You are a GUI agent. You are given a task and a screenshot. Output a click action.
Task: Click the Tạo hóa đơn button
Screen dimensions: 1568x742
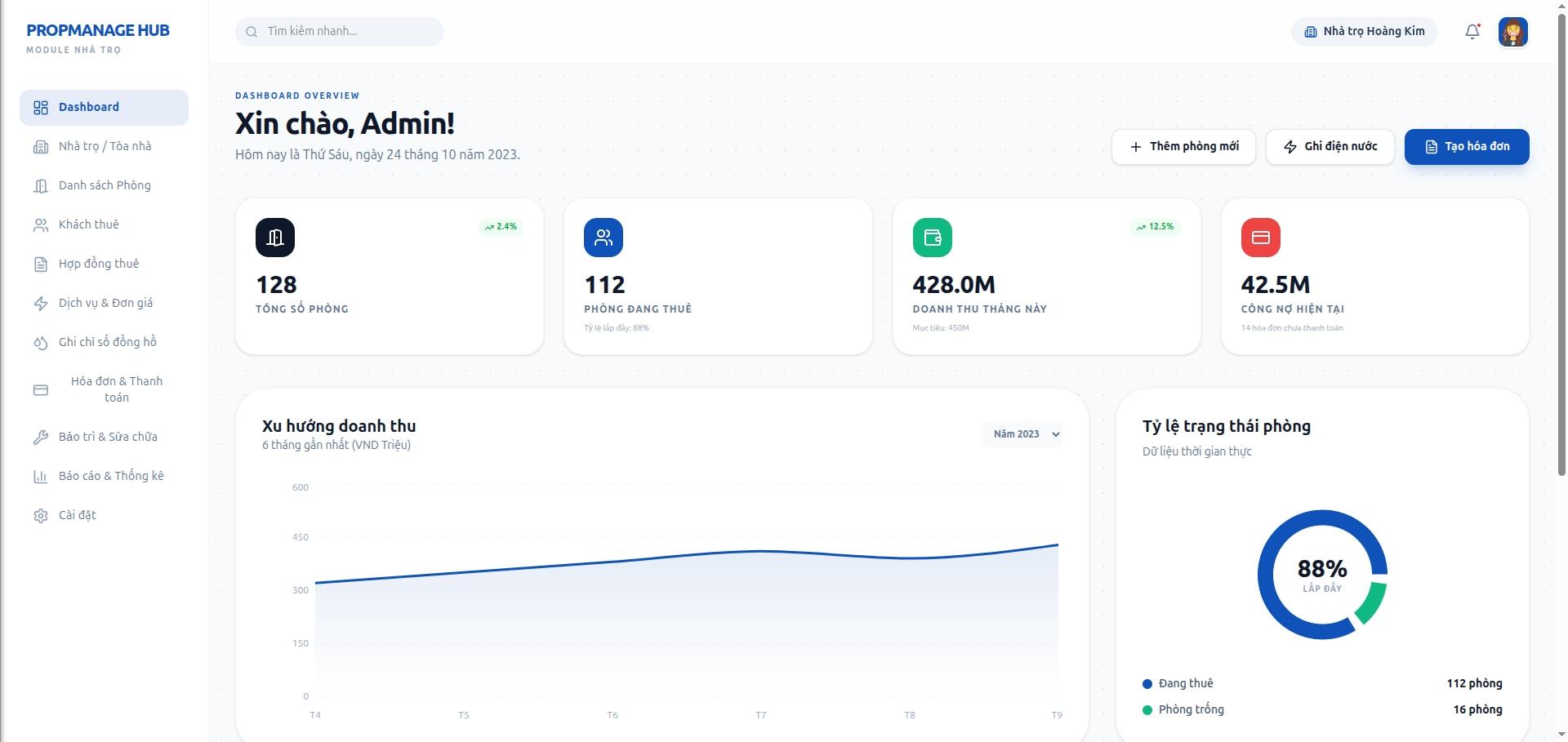click(1466, 147)
